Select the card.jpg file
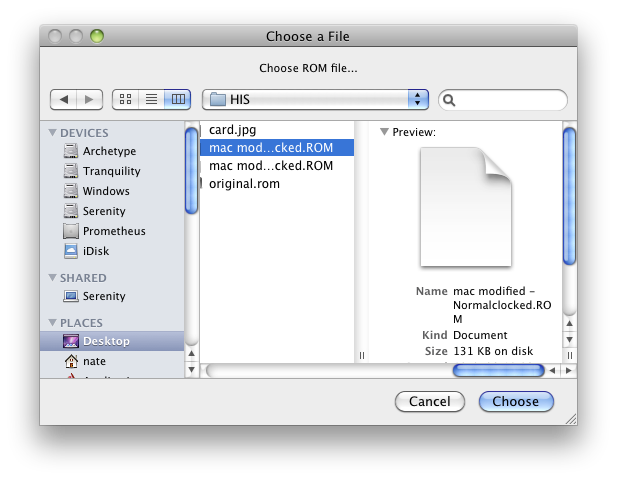This screenshot has height=480, width=617. pos(277,129)
